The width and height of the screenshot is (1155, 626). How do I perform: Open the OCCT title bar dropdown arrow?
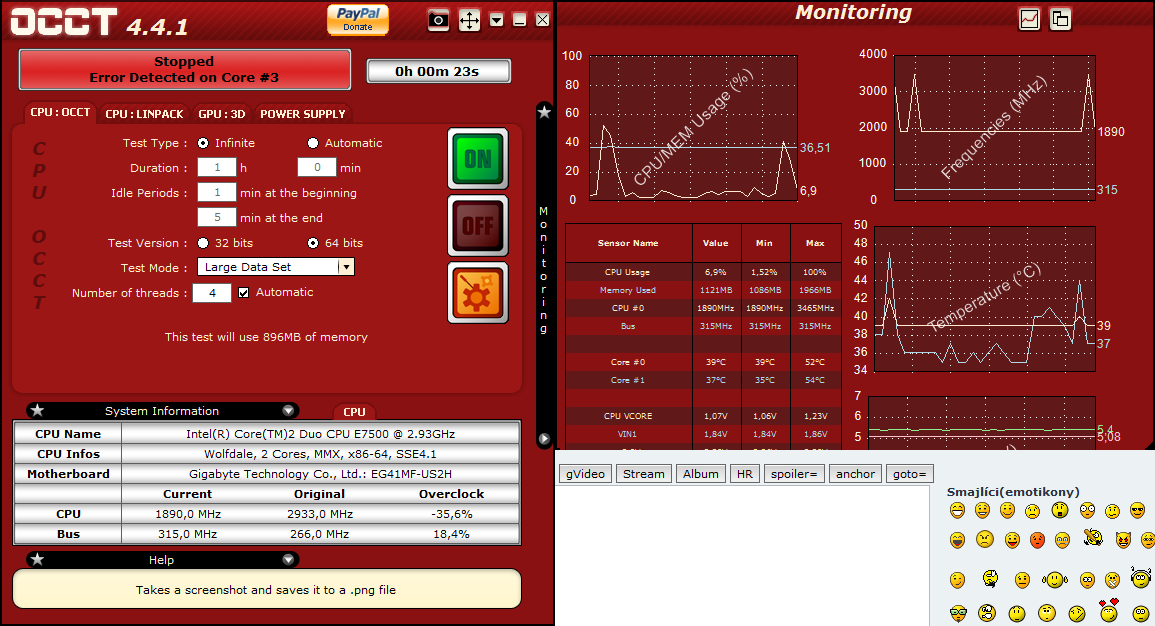[x=496, y=20]
